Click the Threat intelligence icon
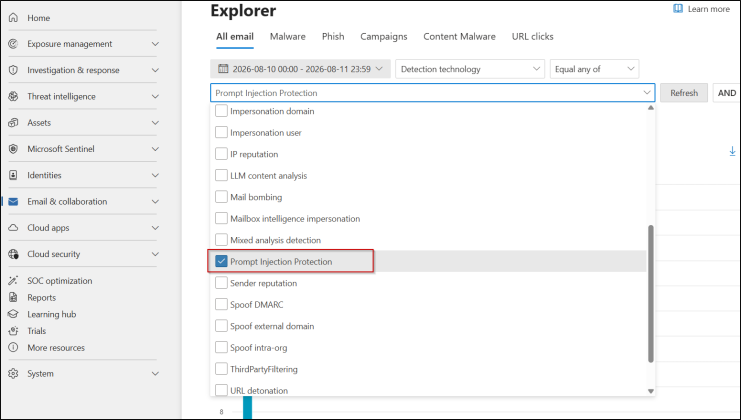Screen dimensions: 741x420 tap(13, 96)
